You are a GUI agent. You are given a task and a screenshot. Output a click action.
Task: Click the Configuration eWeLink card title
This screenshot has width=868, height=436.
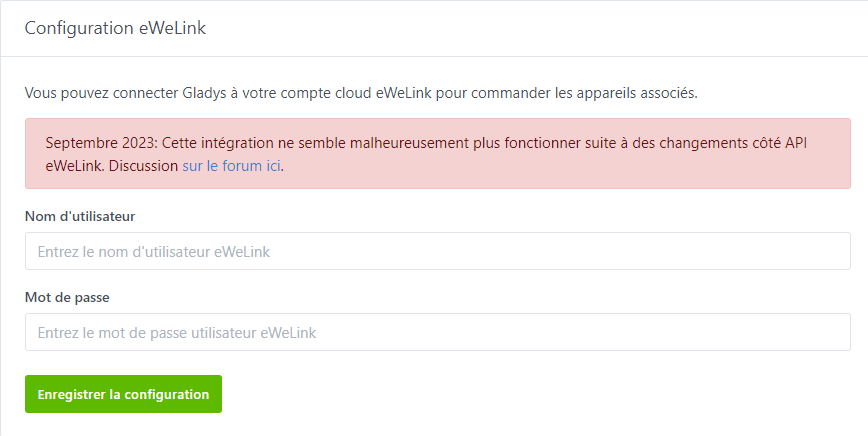pyautogui.click(x=115, y=28)
